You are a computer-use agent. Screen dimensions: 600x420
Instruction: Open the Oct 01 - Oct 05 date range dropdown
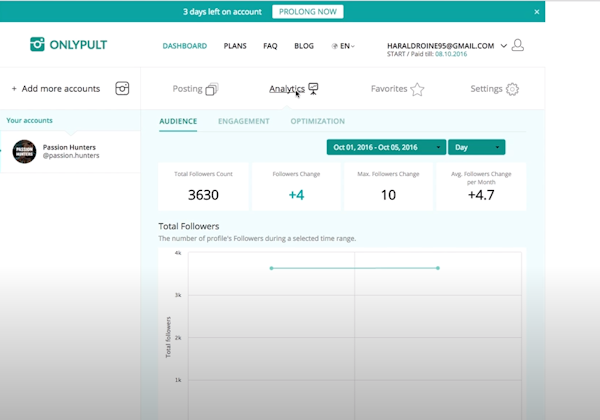[x=386, y=147]
